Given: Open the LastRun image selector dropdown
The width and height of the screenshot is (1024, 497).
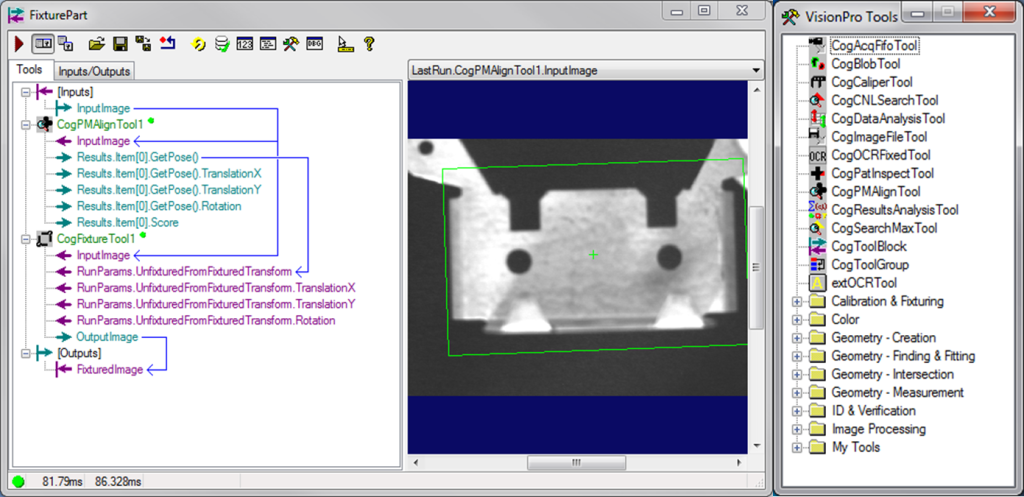Looking at the screenshot, I should [757, 71].
